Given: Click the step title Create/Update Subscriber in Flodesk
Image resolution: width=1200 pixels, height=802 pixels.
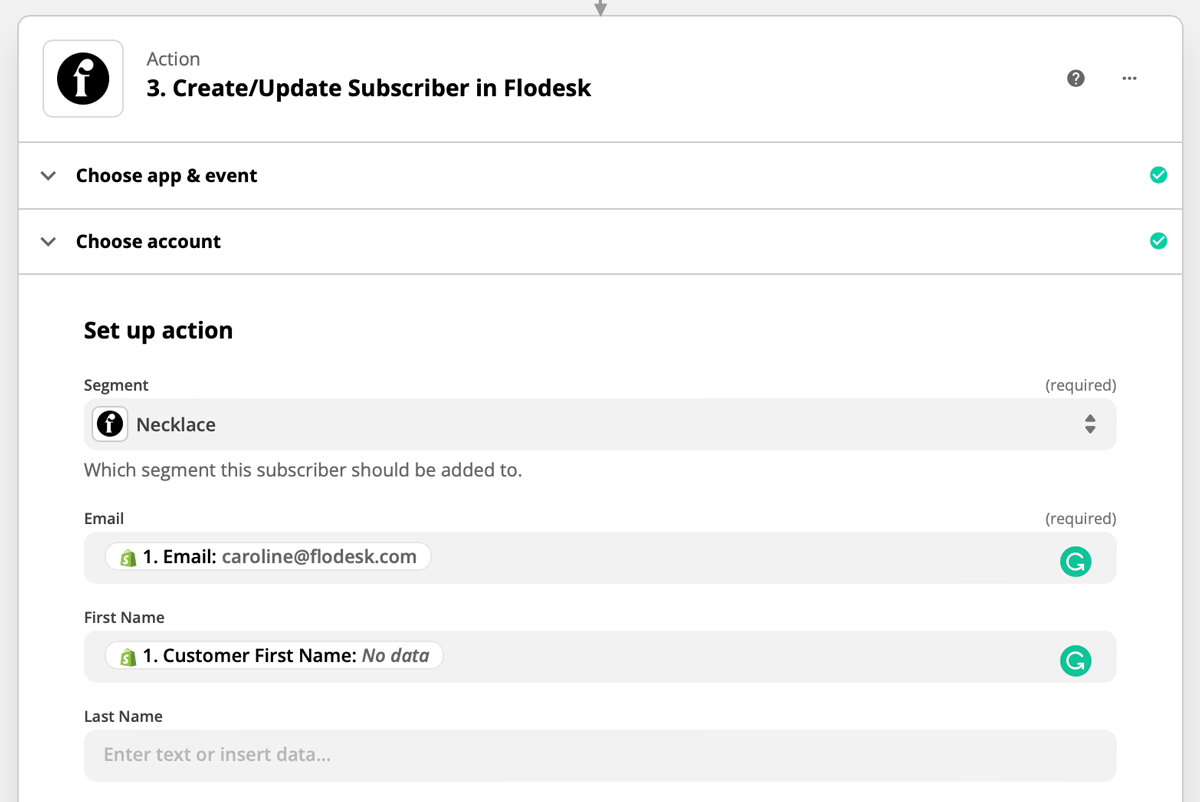Looking at the screenshot, I should click(x=369, y=88).
